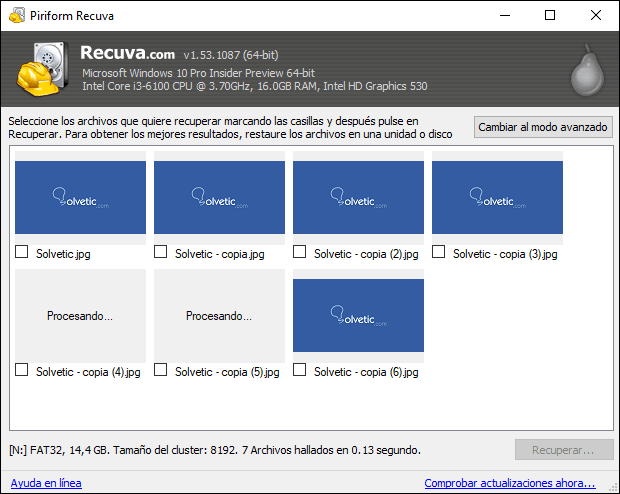Minimize the Piriform Recuva window
This screenshot has height=494, width=620.
click(505, 15)
